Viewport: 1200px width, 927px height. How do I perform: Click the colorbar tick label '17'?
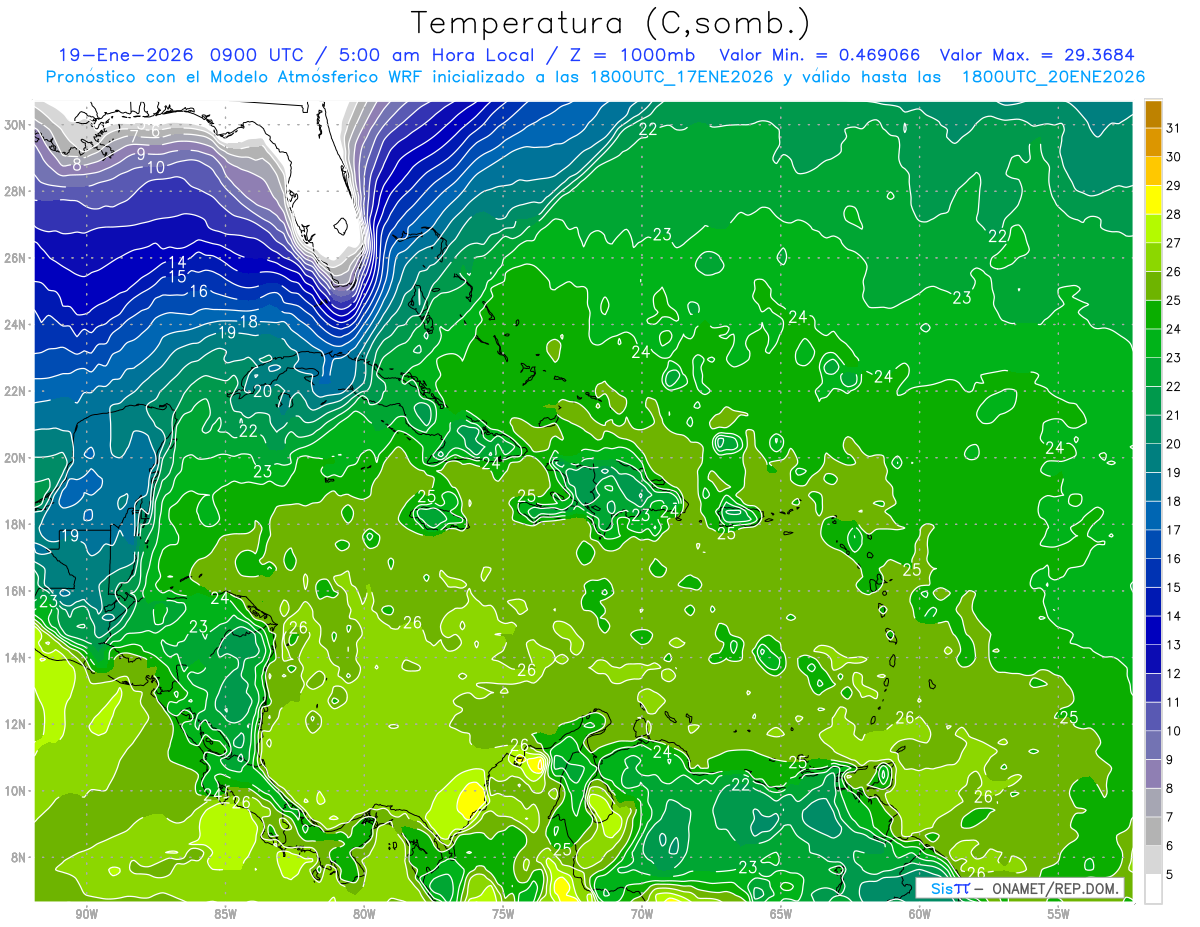pos(1174,530)
